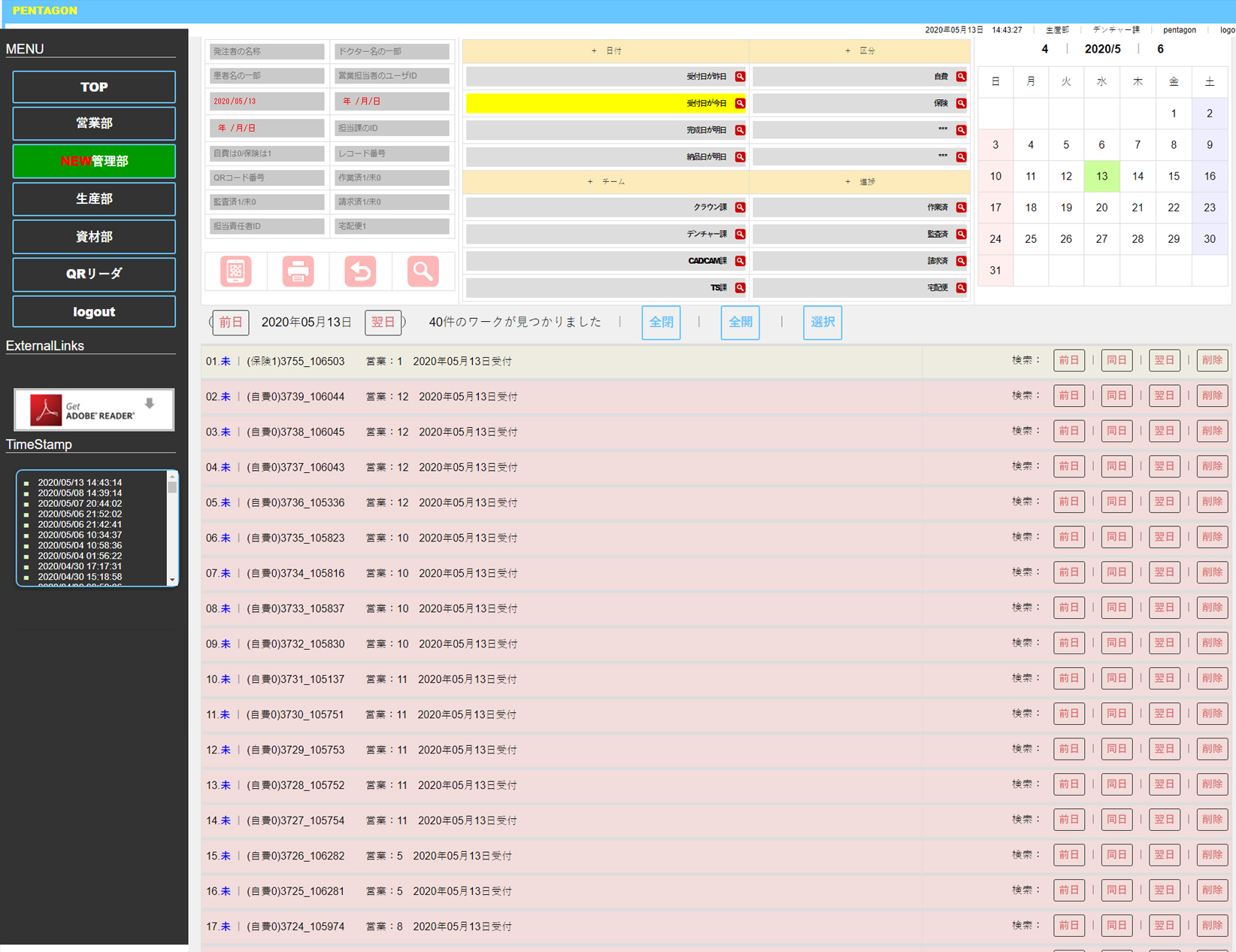Click the 患者名の一部 input field
The width and height of the screenshot is (1236, 952).
[267, 76]
